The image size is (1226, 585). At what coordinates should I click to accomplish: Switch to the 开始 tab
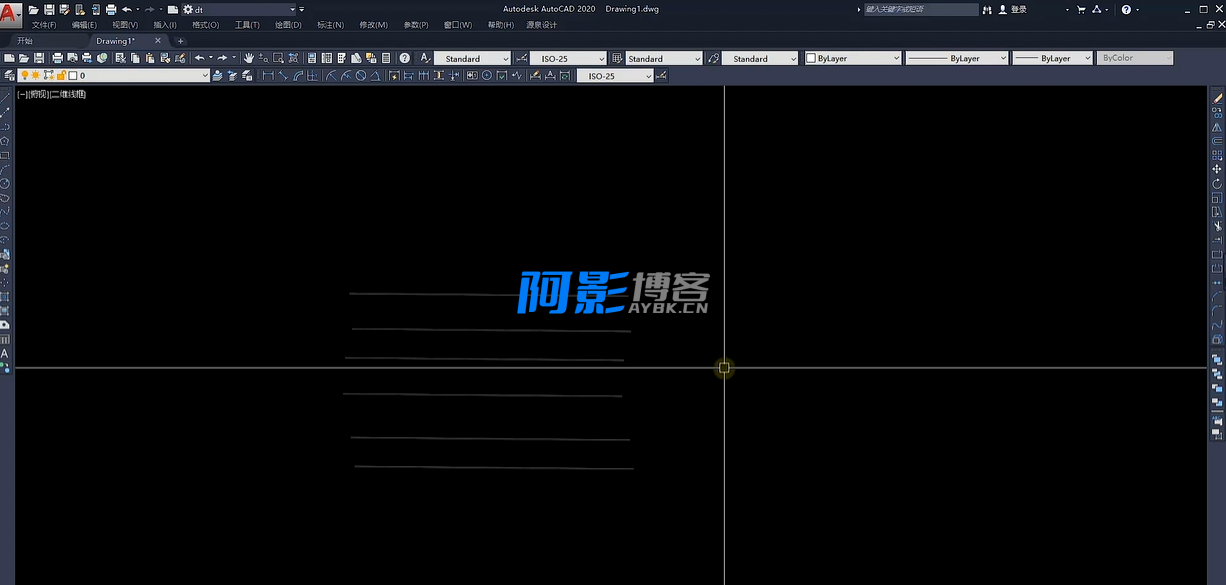(x=25, y=41)
